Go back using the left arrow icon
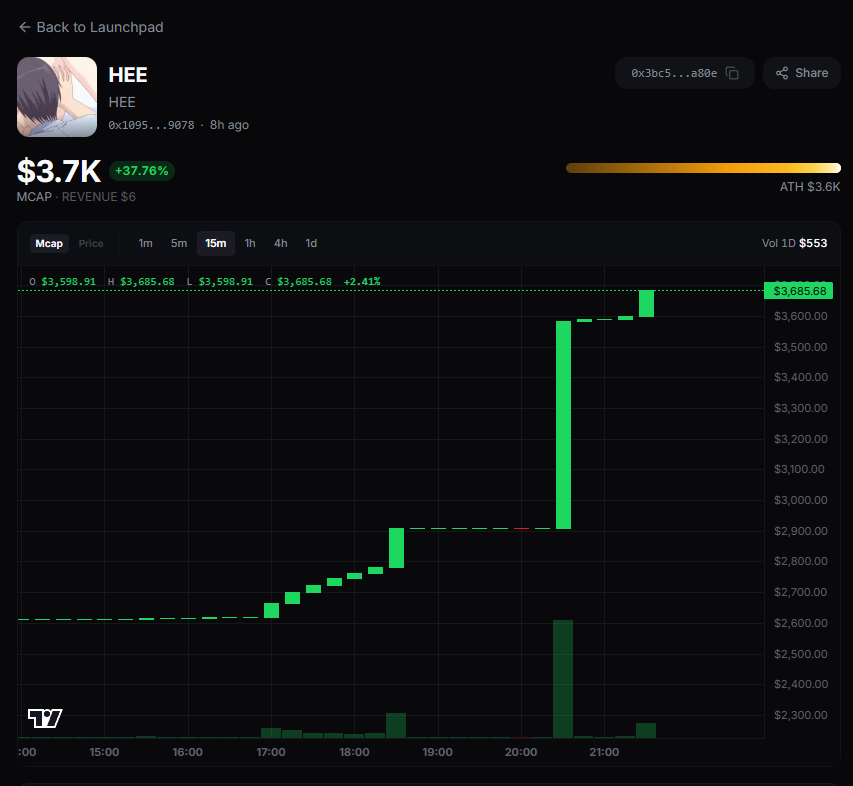The image size is (853, 786). 24,27
